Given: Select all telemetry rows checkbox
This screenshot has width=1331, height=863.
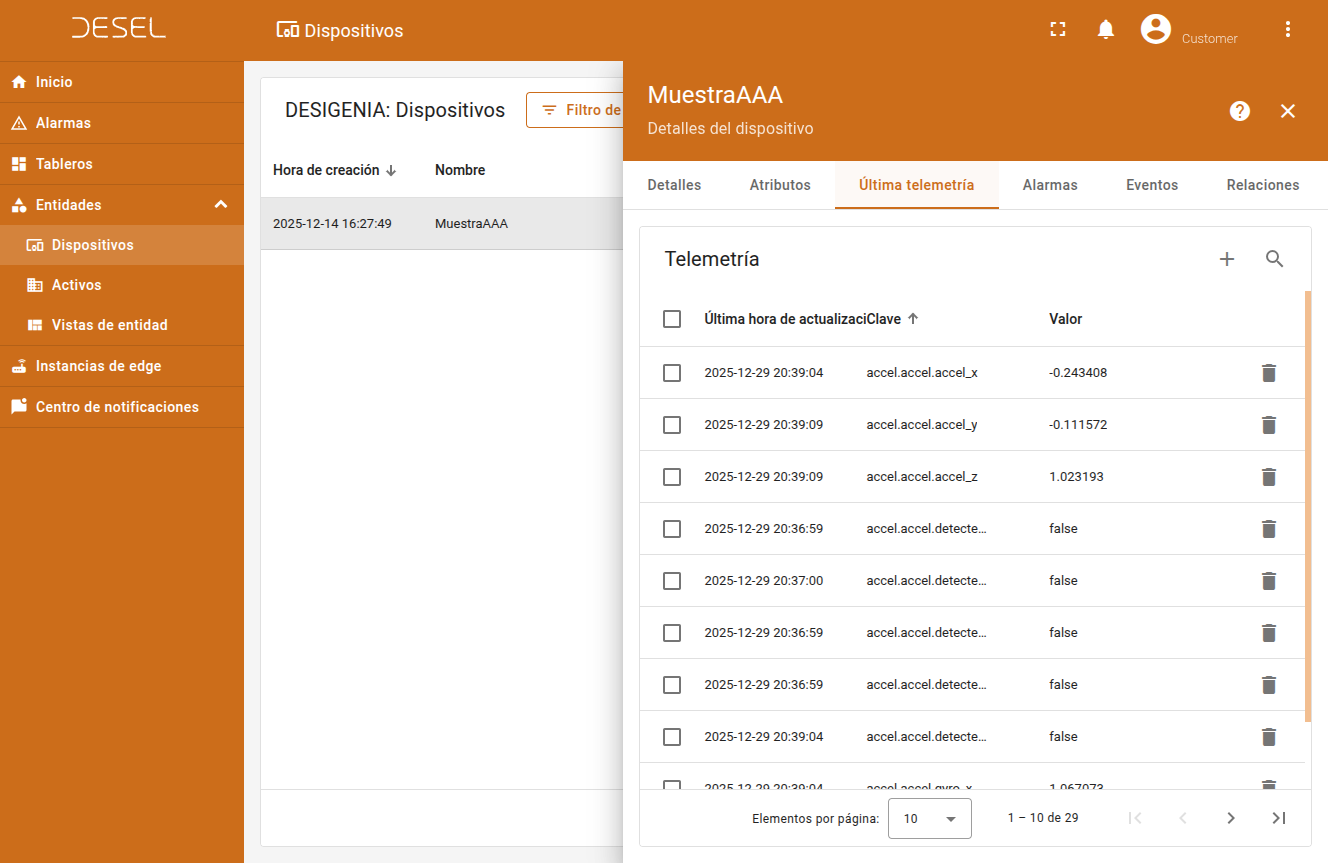Looking at the screenshot, I should (x=672, y=319).
